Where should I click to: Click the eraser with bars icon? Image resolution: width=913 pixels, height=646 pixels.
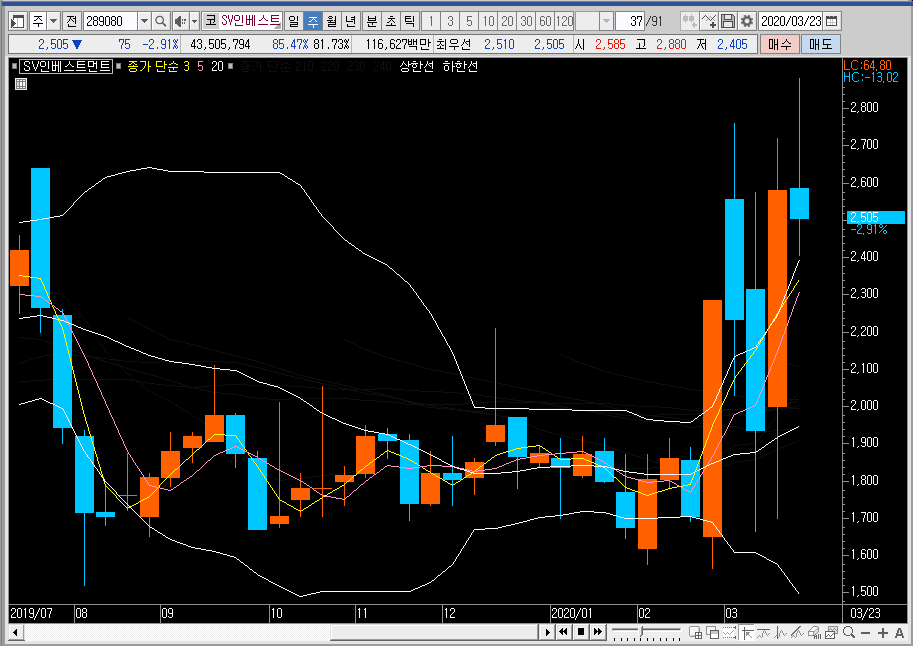pyautogui.click(x=815, y=632)
